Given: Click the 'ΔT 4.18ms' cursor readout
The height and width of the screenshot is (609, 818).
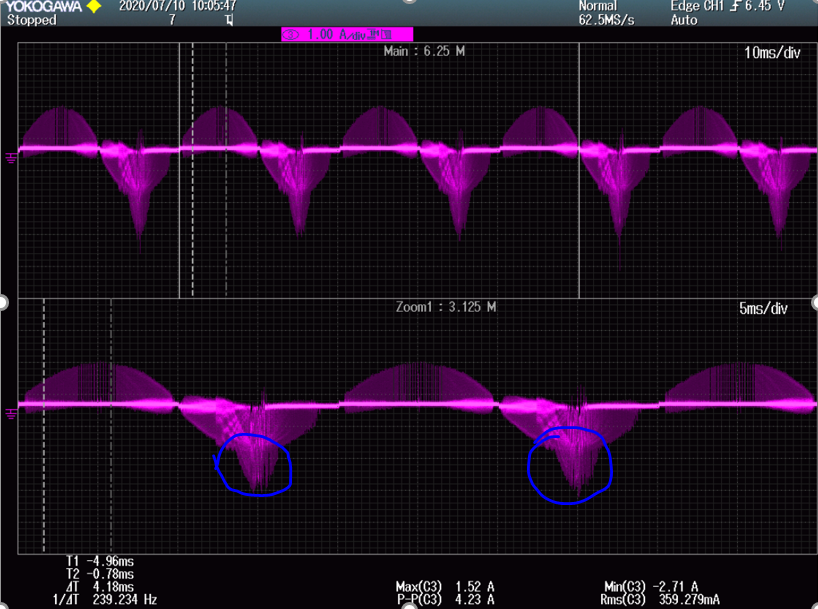Looking at the screenshot, I should (x=100, y=587).
